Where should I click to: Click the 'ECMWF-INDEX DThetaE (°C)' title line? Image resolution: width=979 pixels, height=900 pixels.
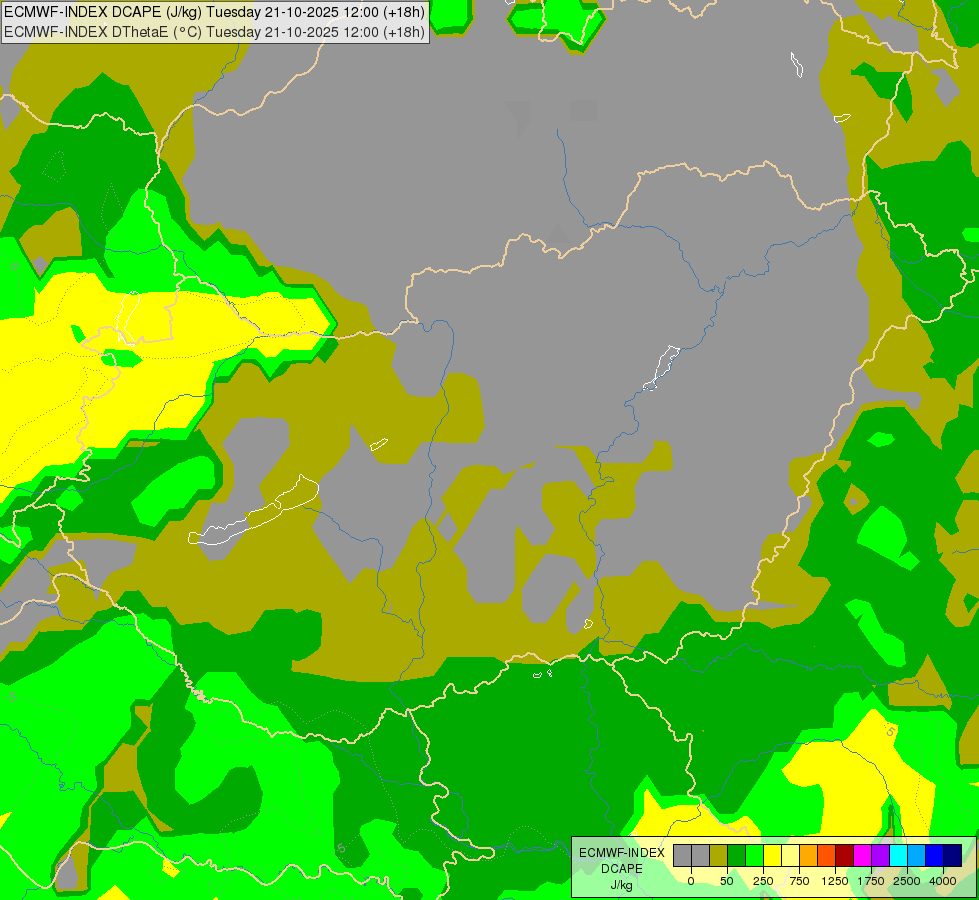214,32
